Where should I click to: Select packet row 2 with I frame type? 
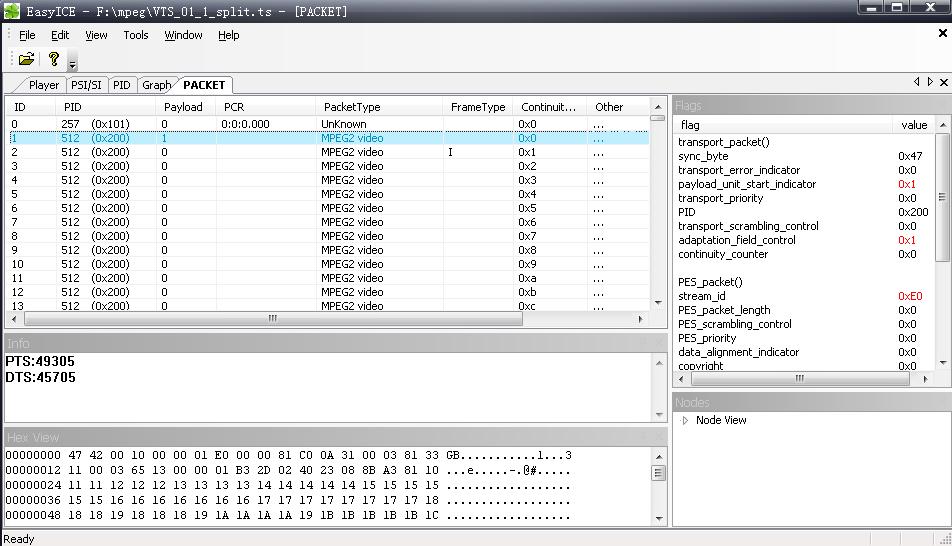(328, 152)
